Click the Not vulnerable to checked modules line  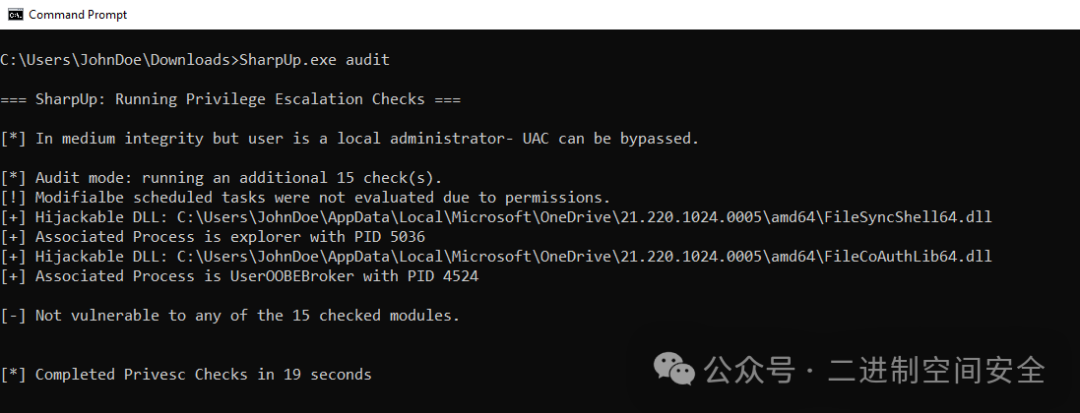click(230, 315)
